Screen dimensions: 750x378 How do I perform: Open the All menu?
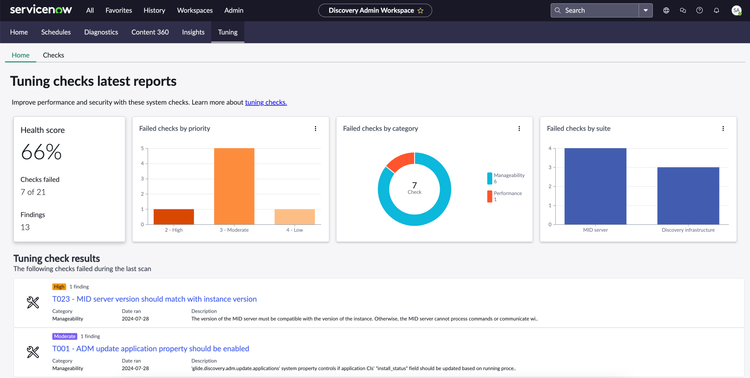click(x=90, y=11)
